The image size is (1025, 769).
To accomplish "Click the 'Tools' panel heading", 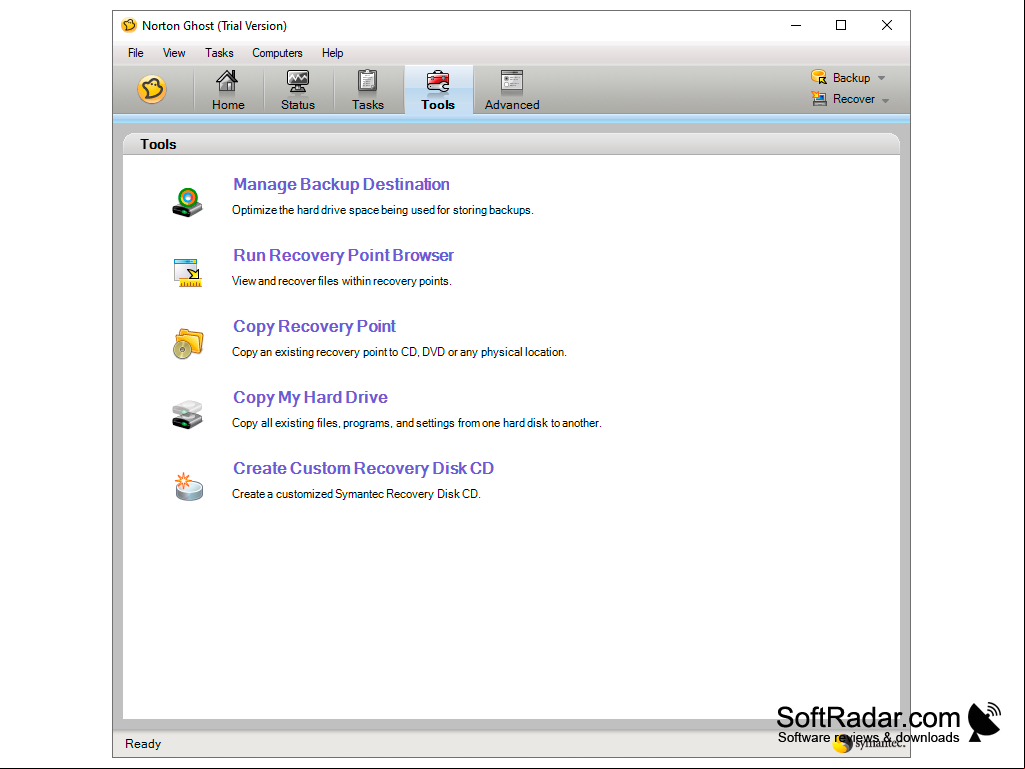I will tap(158, 145).
